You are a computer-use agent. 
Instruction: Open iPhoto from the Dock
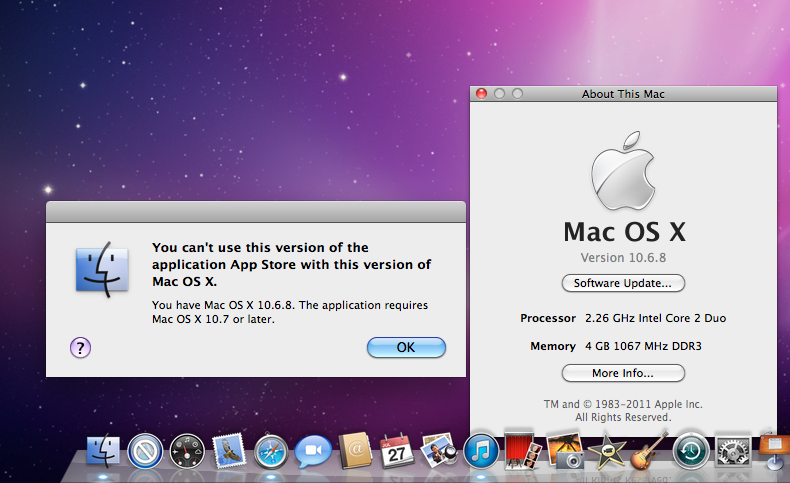coord(565,451)
